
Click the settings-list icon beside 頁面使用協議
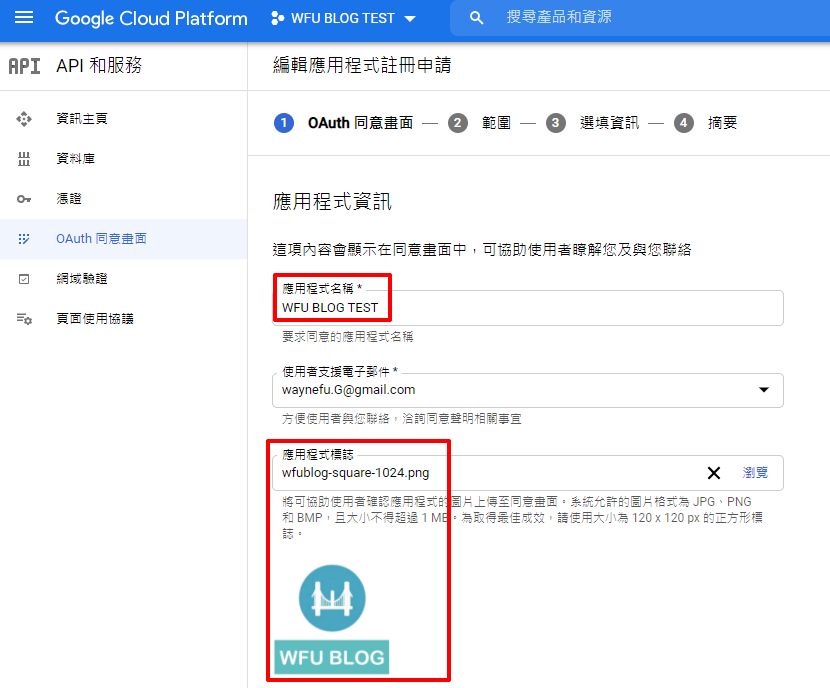coord(24,319)
